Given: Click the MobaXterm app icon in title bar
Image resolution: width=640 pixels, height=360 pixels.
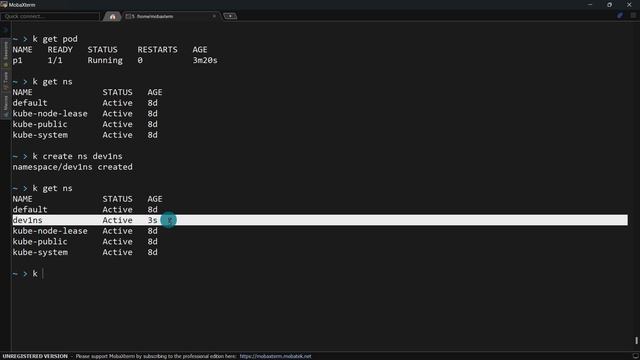Looking at the screenshot, I should pos(4,4).
